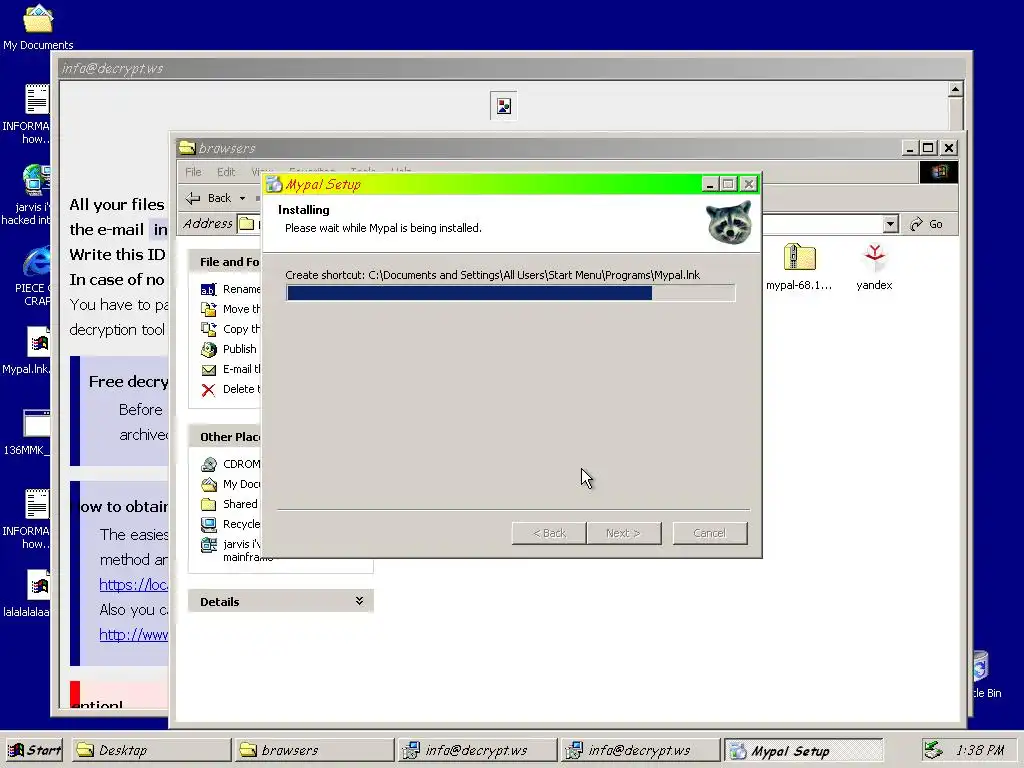Screen dimensions: 1024x768
Task: Switch to Desktop taskbar button
Action: 150,750
